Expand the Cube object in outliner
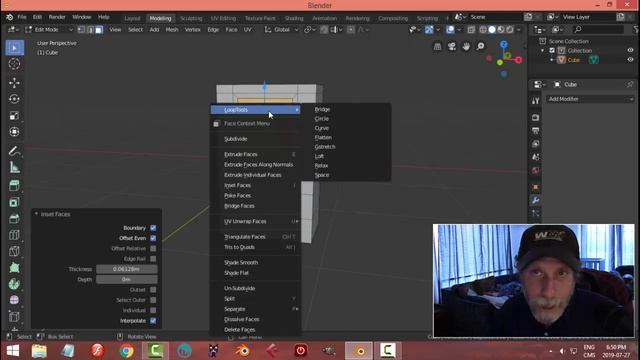 (552, 60)
